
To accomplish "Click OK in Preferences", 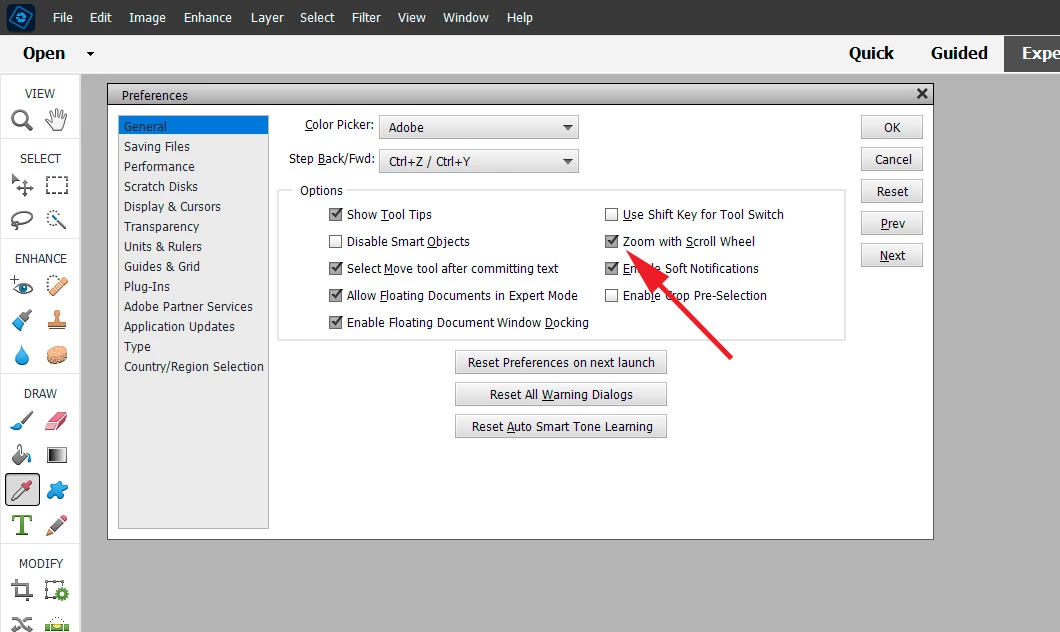I will [x=892, y=127].
